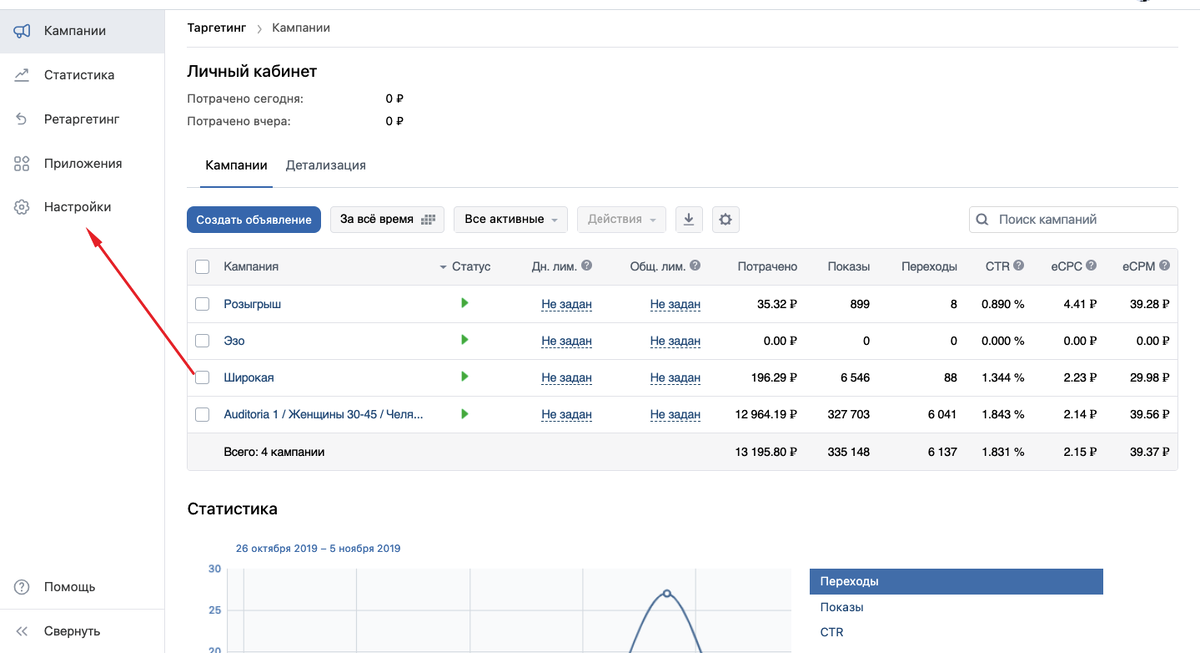Sort table by Кампания column header

point(251,267)
